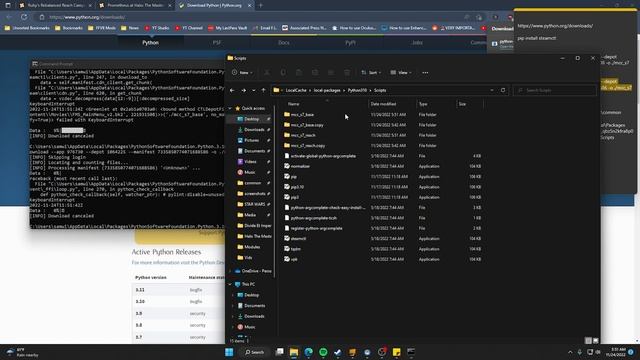This screenshot has width=640, height=360.
Task: Select the activate-global-python-argcomplete file
Action: 323,156
